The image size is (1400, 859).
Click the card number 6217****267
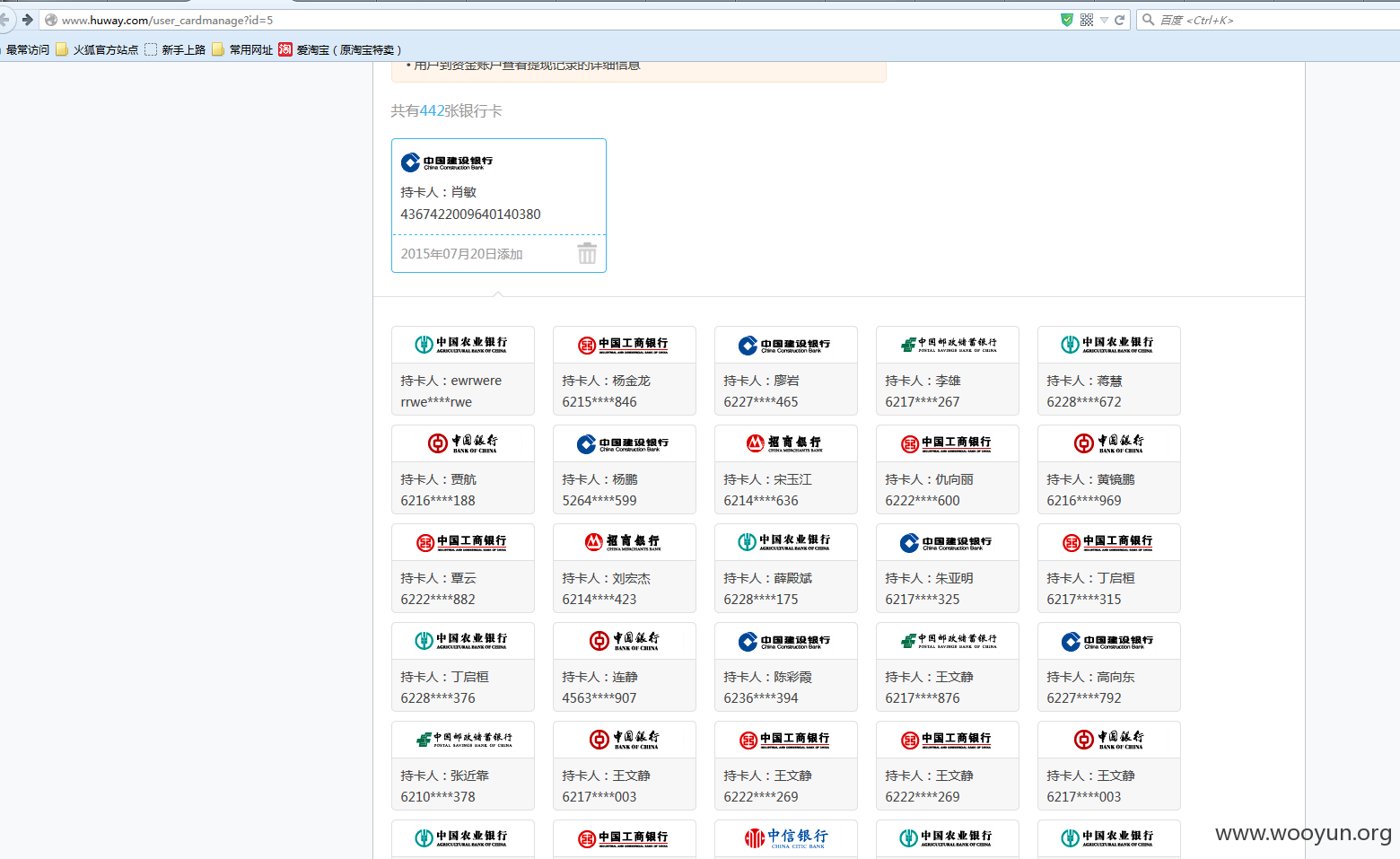pos(923,402)
